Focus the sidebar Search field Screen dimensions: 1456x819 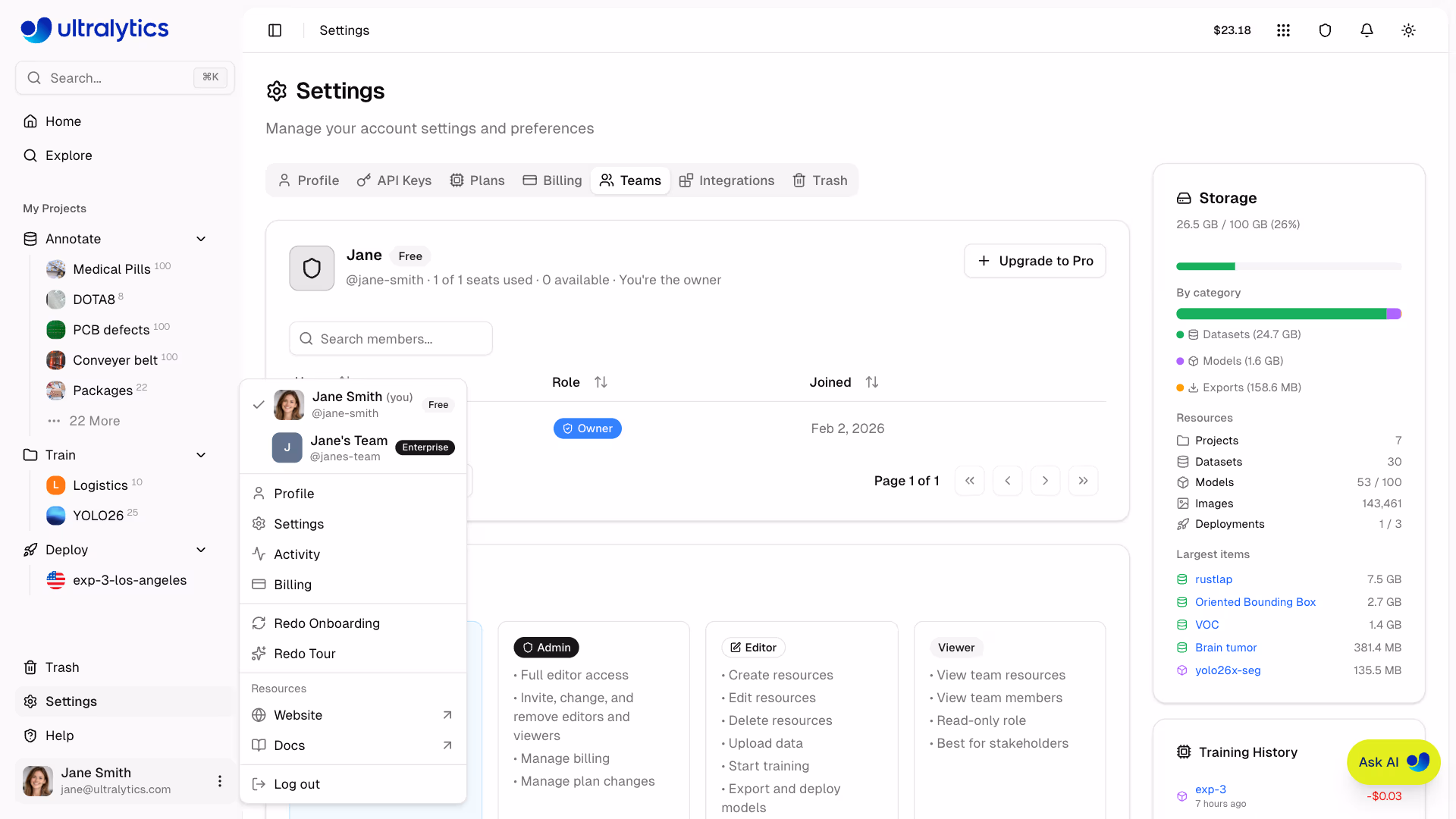coord(125,78)
